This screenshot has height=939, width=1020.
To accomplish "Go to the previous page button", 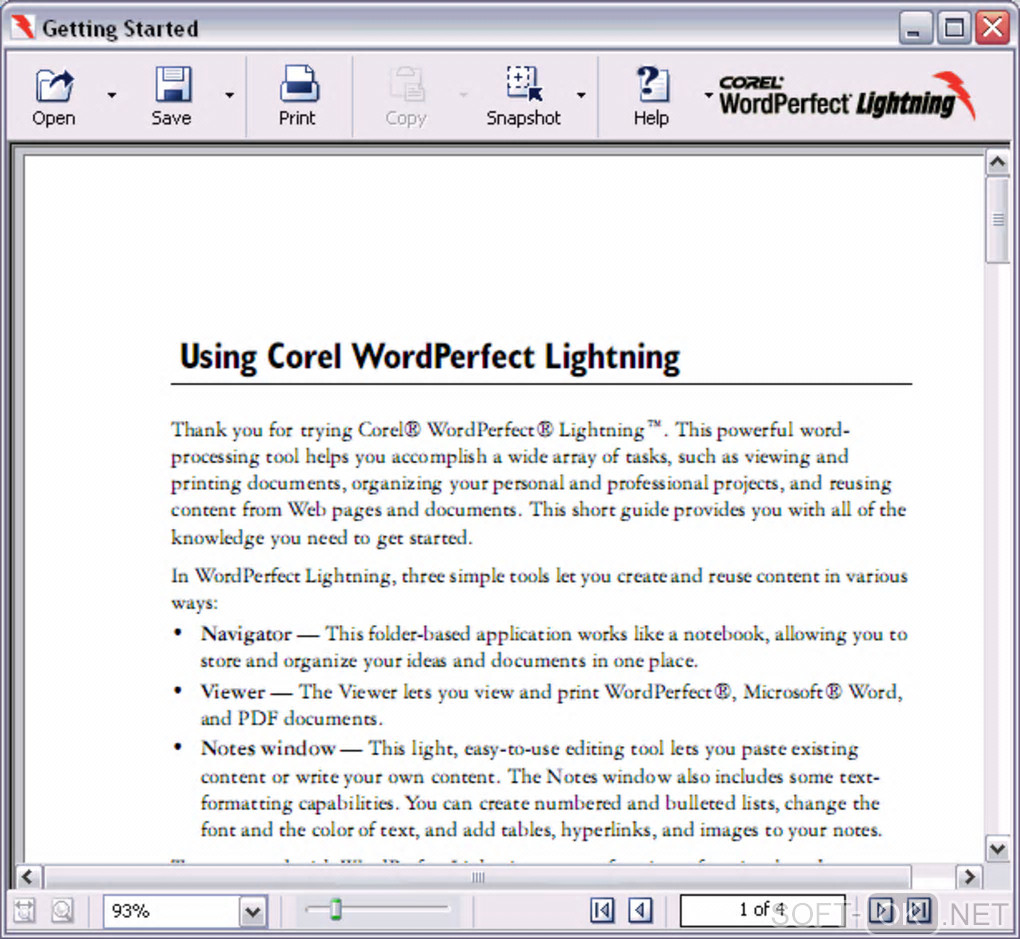I will tap(641, 910).
